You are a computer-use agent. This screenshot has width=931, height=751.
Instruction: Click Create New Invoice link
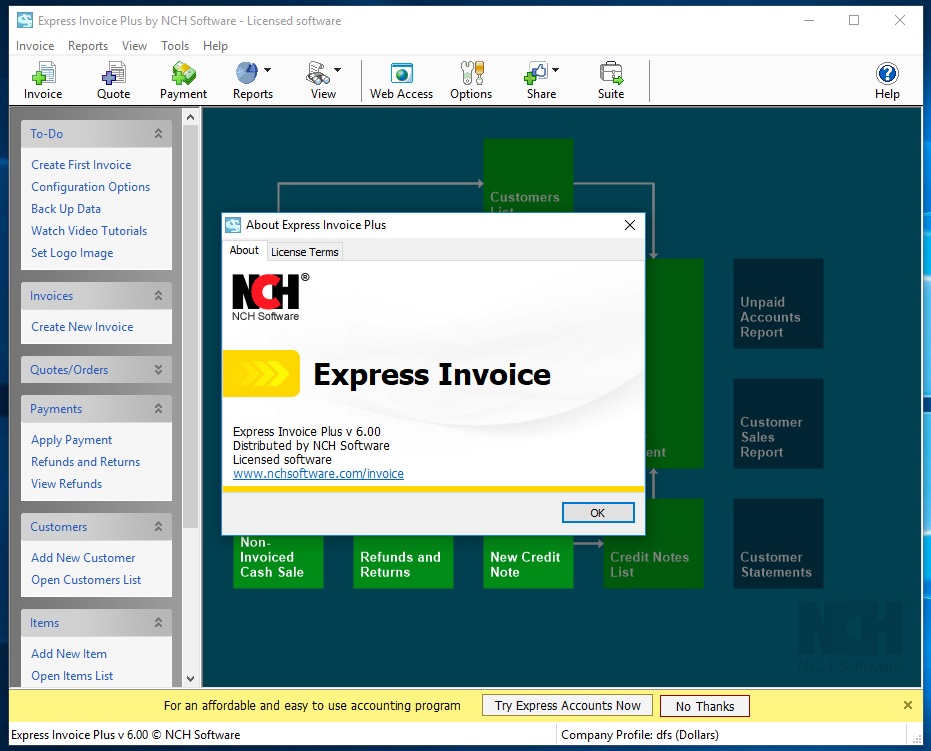[82, 327]
